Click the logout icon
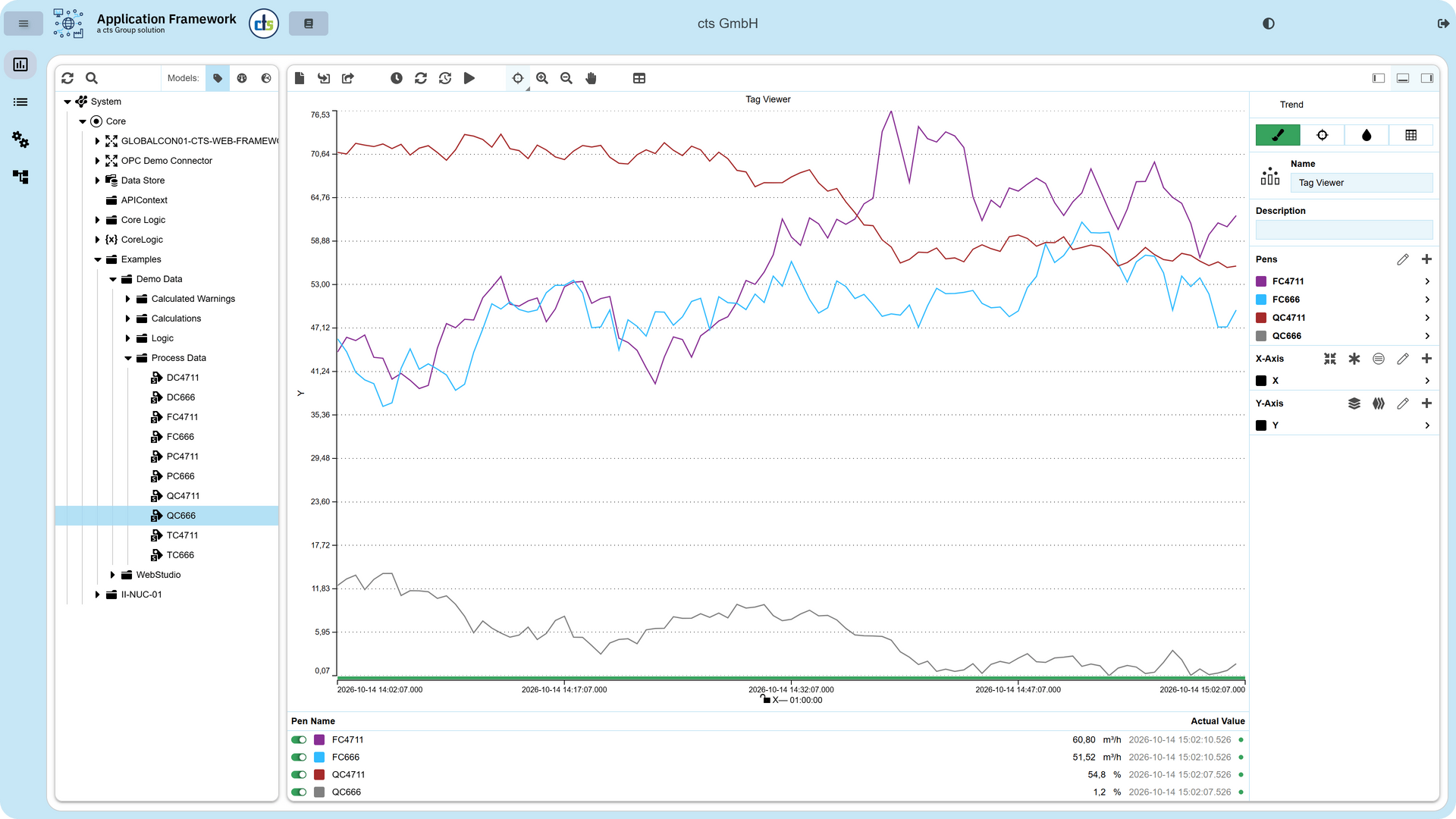 [x=1443, y=24]
